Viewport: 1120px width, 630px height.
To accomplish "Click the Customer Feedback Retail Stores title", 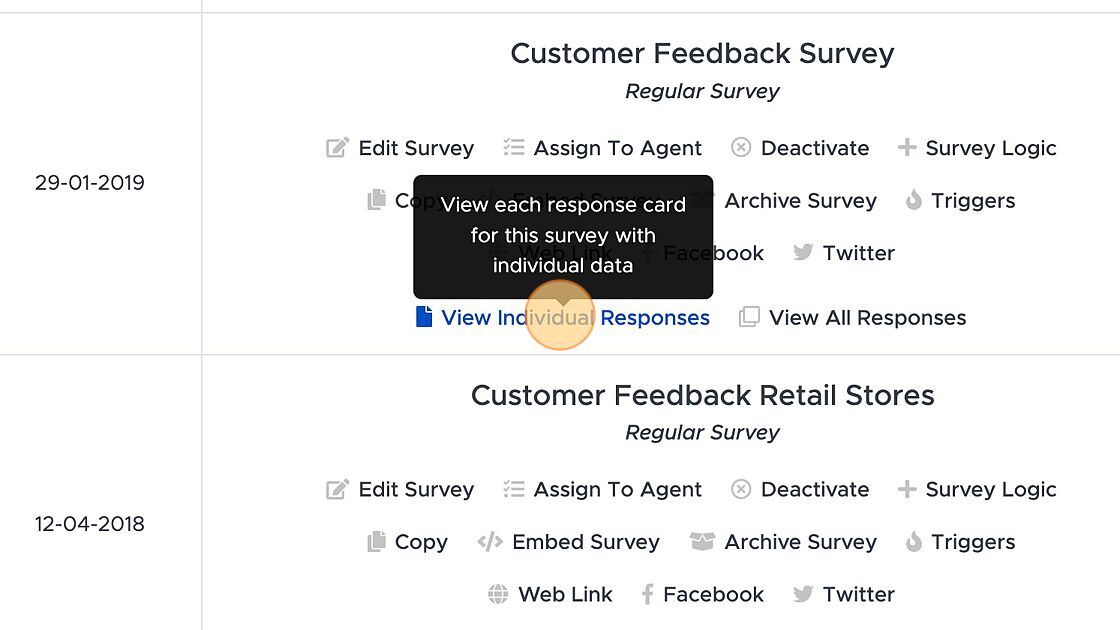I will (702, 395).
